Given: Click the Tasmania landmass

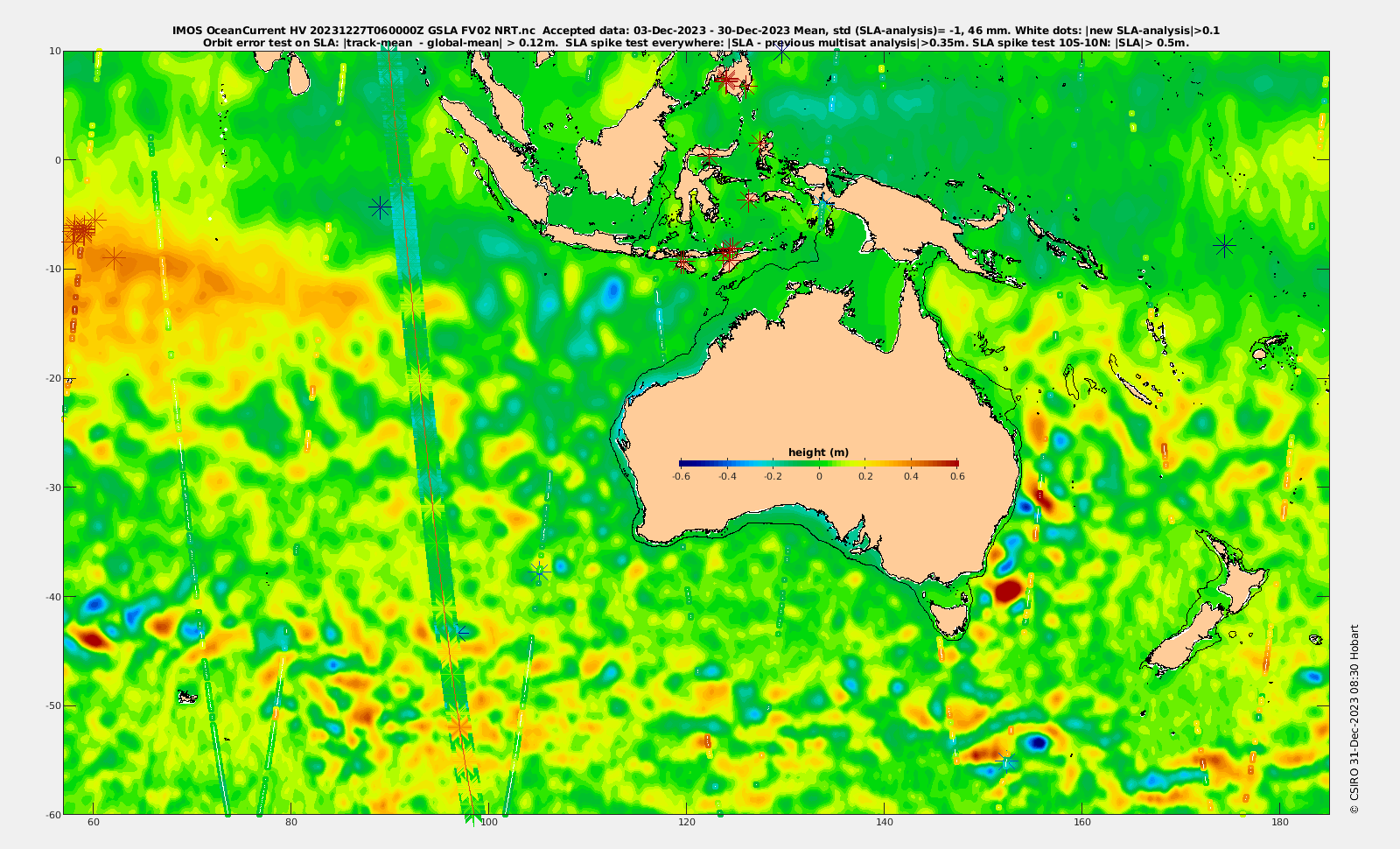Looking at the screenshot, I should (949, 616).
